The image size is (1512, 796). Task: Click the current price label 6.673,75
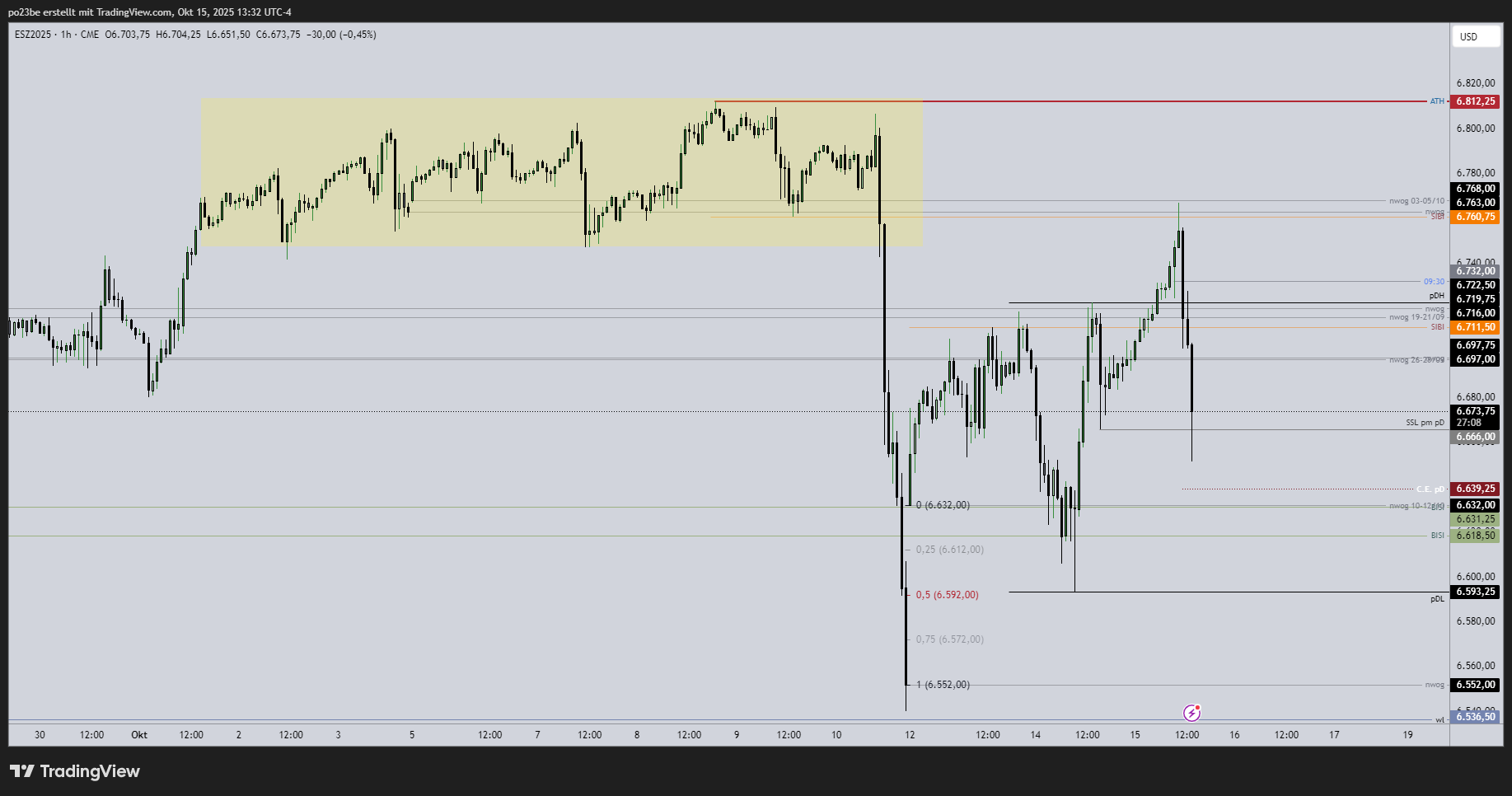click(1476, 410)
